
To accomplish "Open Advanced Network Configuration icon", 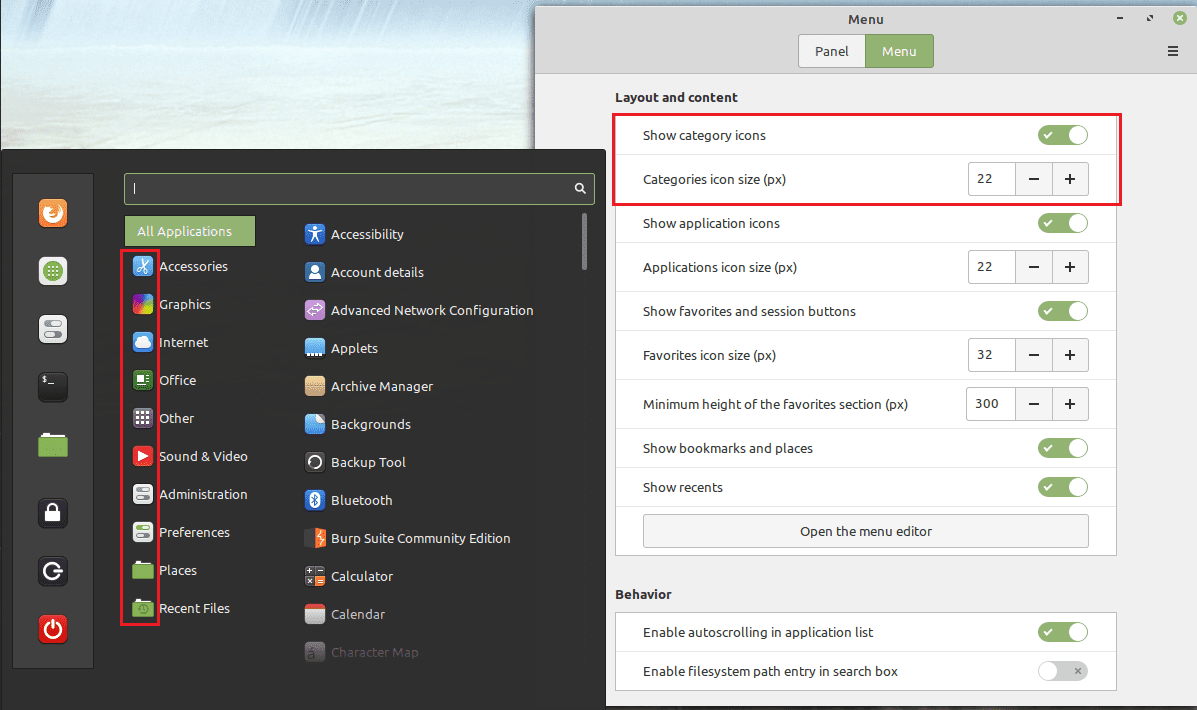I will 315,310.
